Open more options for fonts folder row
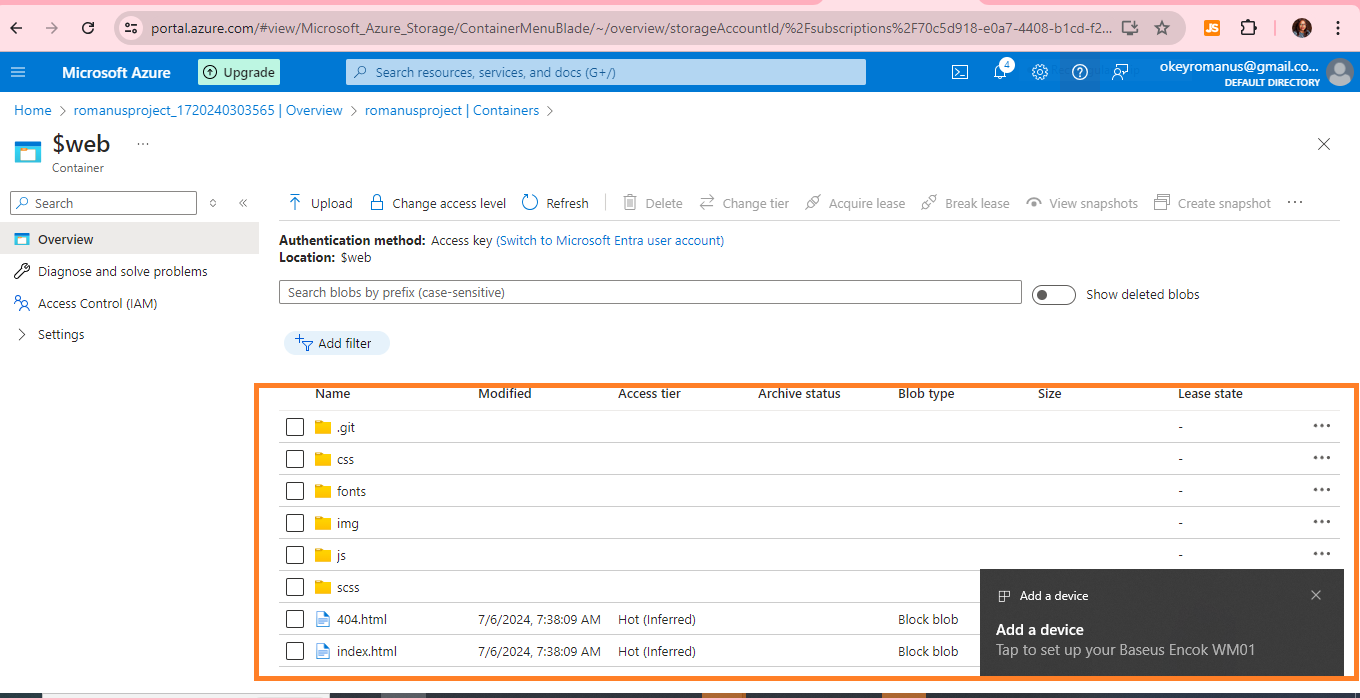 (1322, 490)
